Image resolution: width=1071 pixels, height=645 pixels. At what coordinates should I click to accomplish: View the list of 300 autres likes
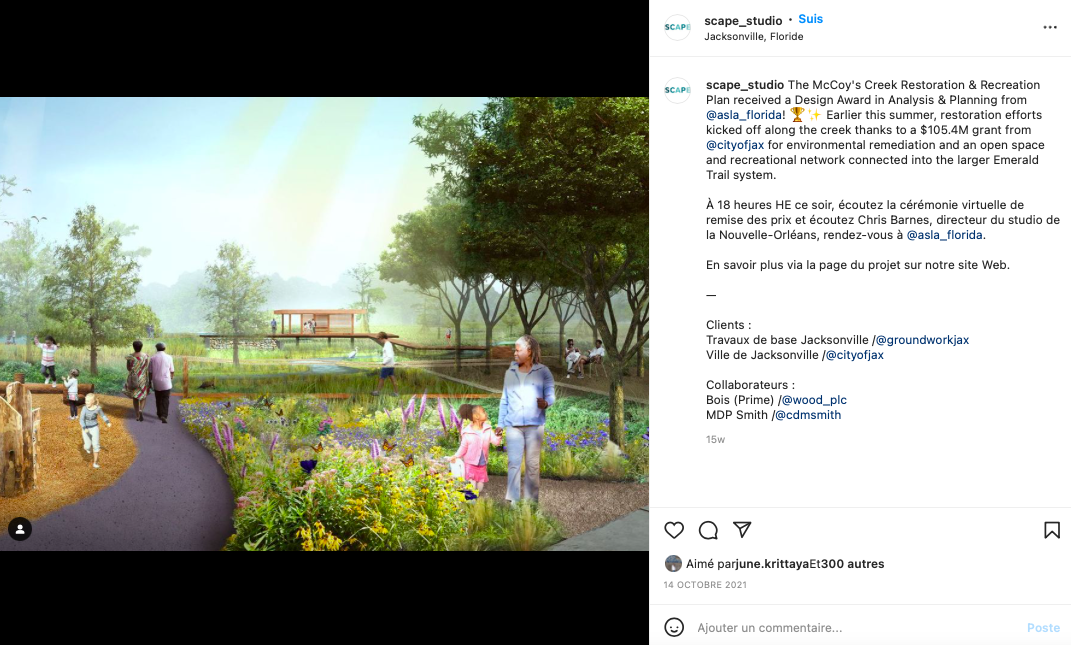coord(852,564)
